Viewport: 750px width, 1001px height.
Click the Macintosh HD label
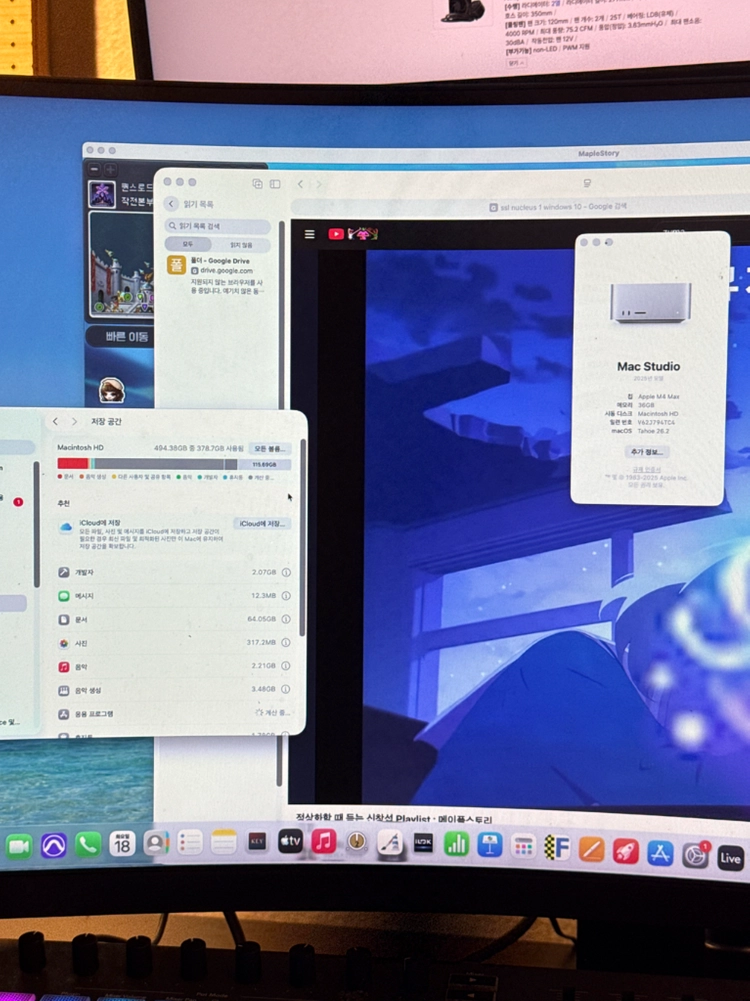tap(80, 448)
